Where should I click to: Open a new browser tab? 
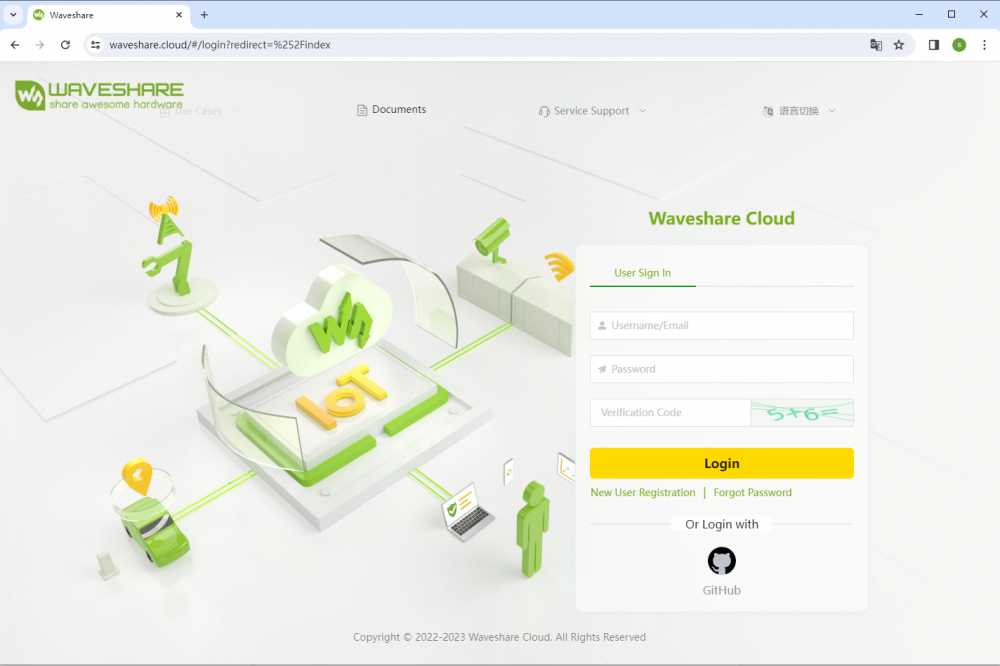pyautogui.click(x=204, y=15)
